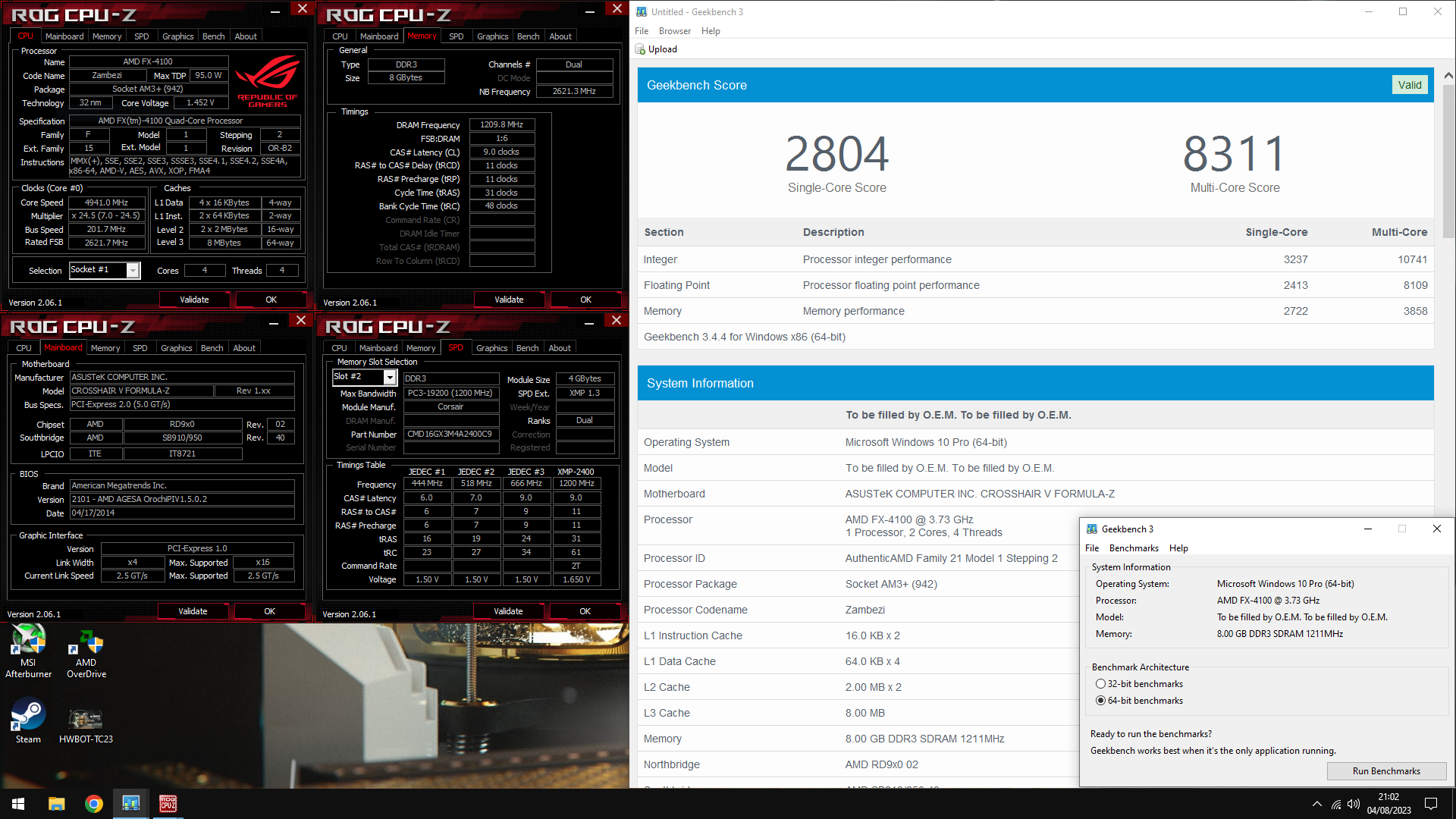Click NB Frequency value 2621.3 MHz
Screen dimensions: 1456x819
pyautogui.click(x=574, y=91)
